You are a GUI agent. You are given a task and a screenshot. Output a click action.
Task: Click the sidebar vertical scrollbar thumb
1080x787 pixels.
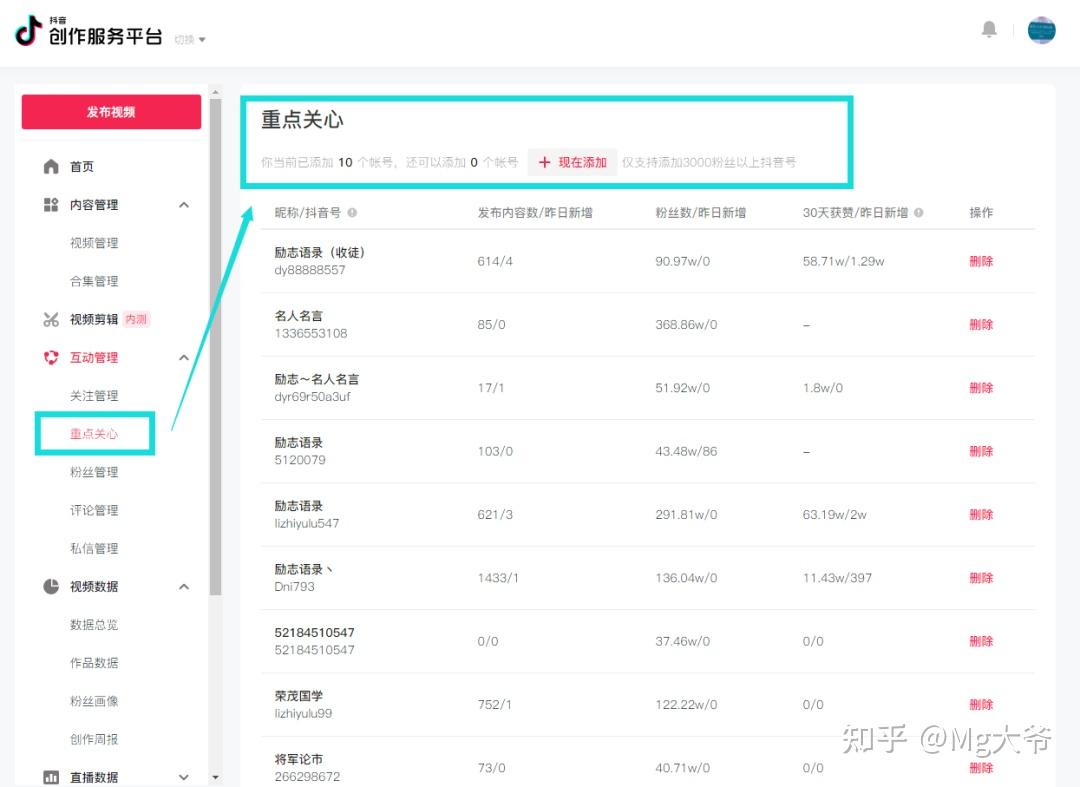(x=216, y=347)
